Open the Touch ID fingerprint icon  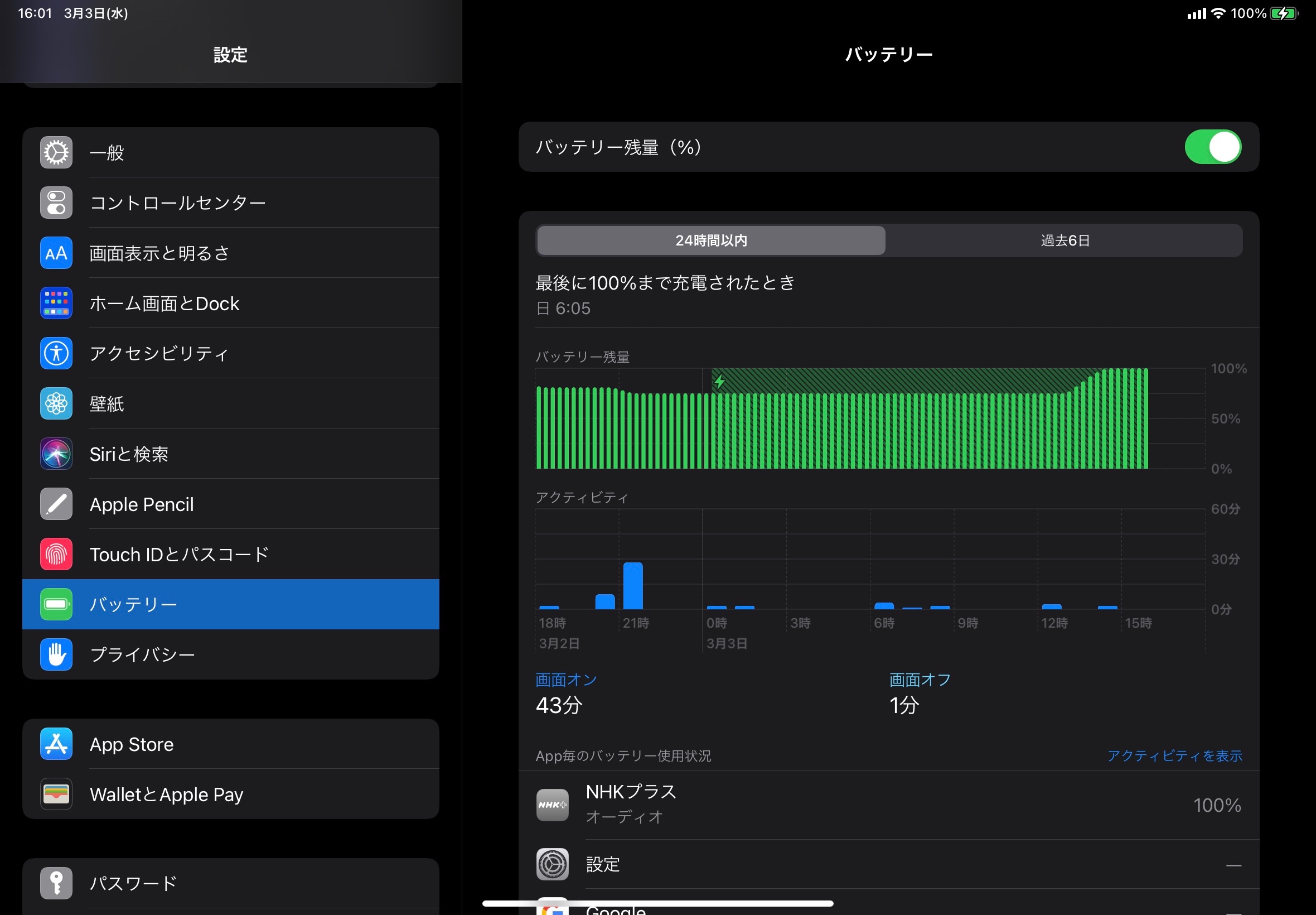tap(56, 554)
